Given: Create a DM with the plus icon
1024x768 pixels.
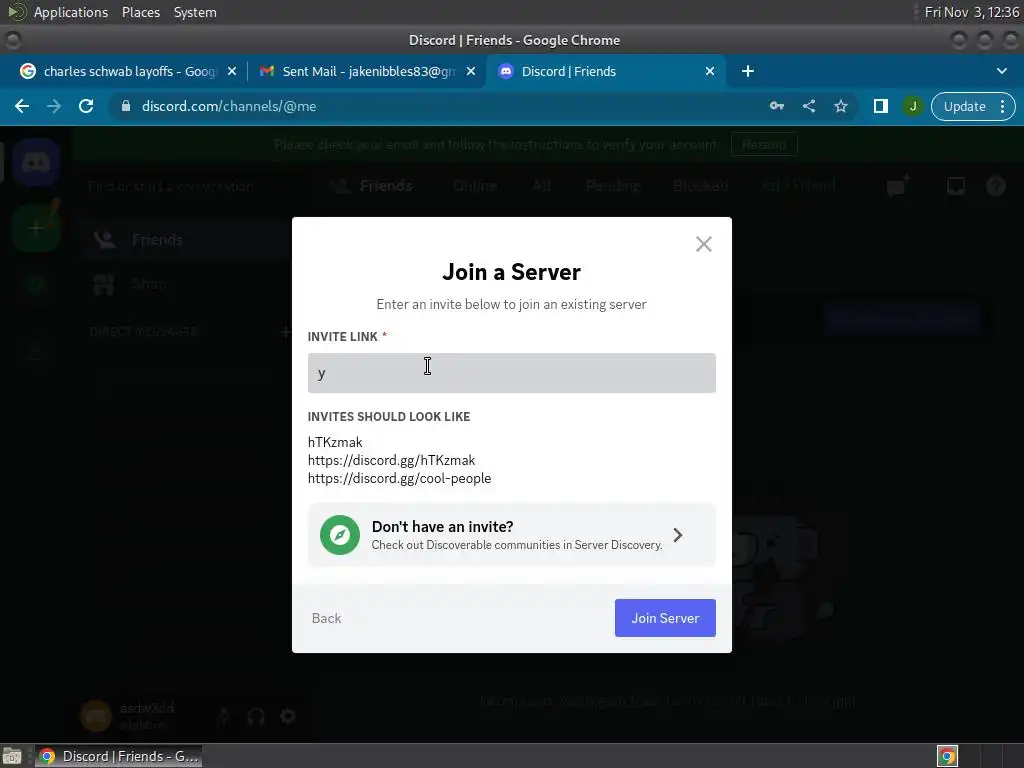Looking at the screenshot, I should (285, 332).
